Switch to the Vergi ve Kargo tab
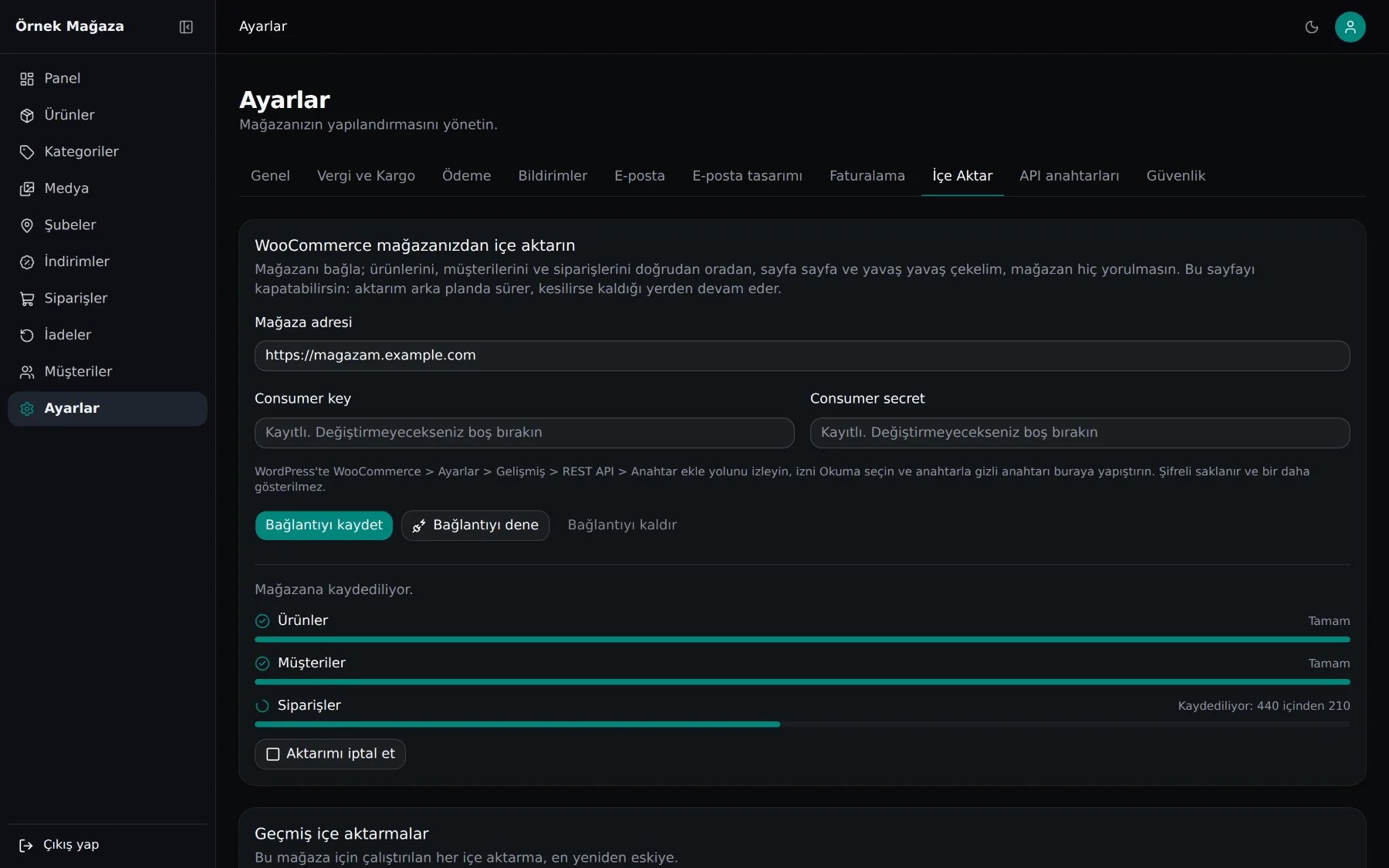1389x868 pixels. tap(366, 176)
